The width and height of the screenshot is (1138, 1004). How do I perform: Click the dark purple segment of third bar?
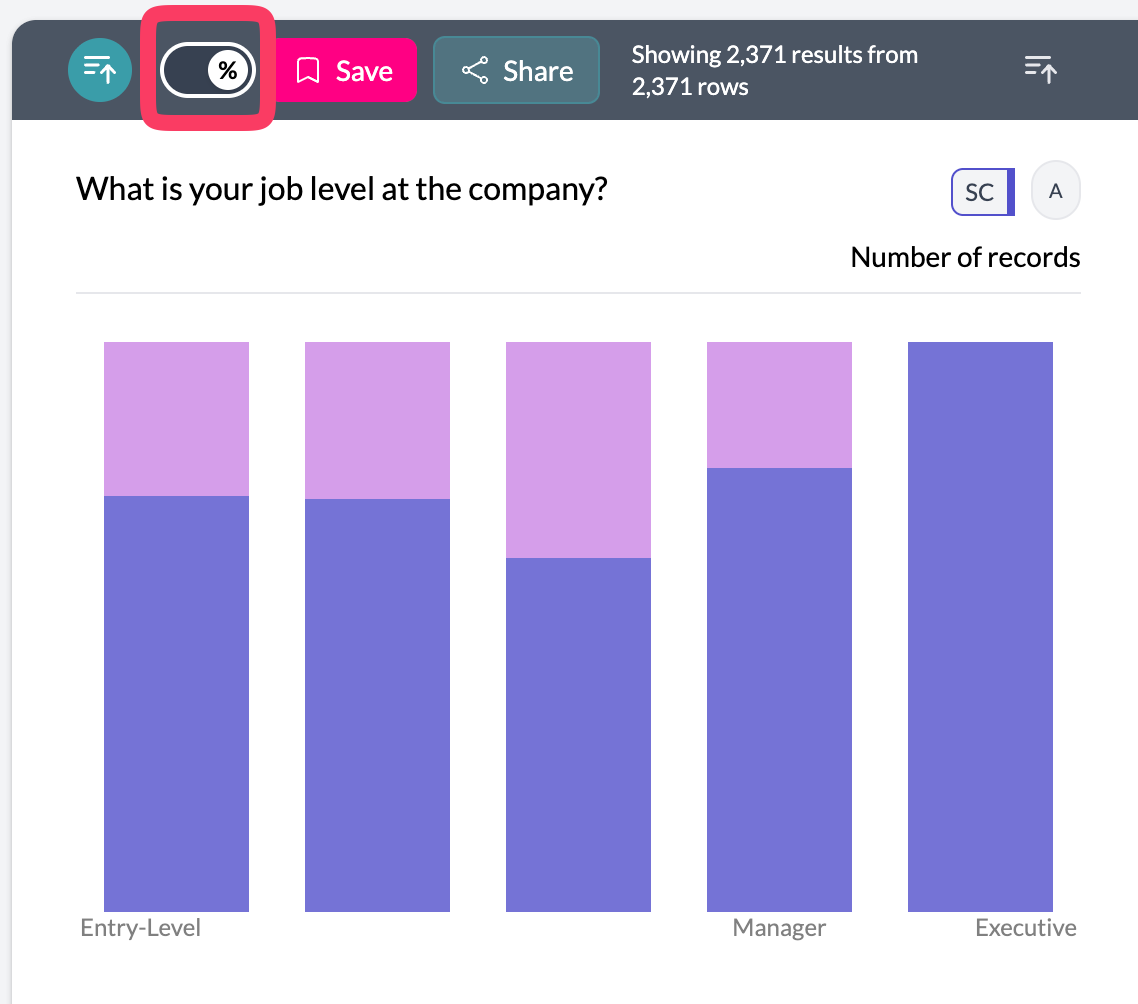(x=578, y=734)
